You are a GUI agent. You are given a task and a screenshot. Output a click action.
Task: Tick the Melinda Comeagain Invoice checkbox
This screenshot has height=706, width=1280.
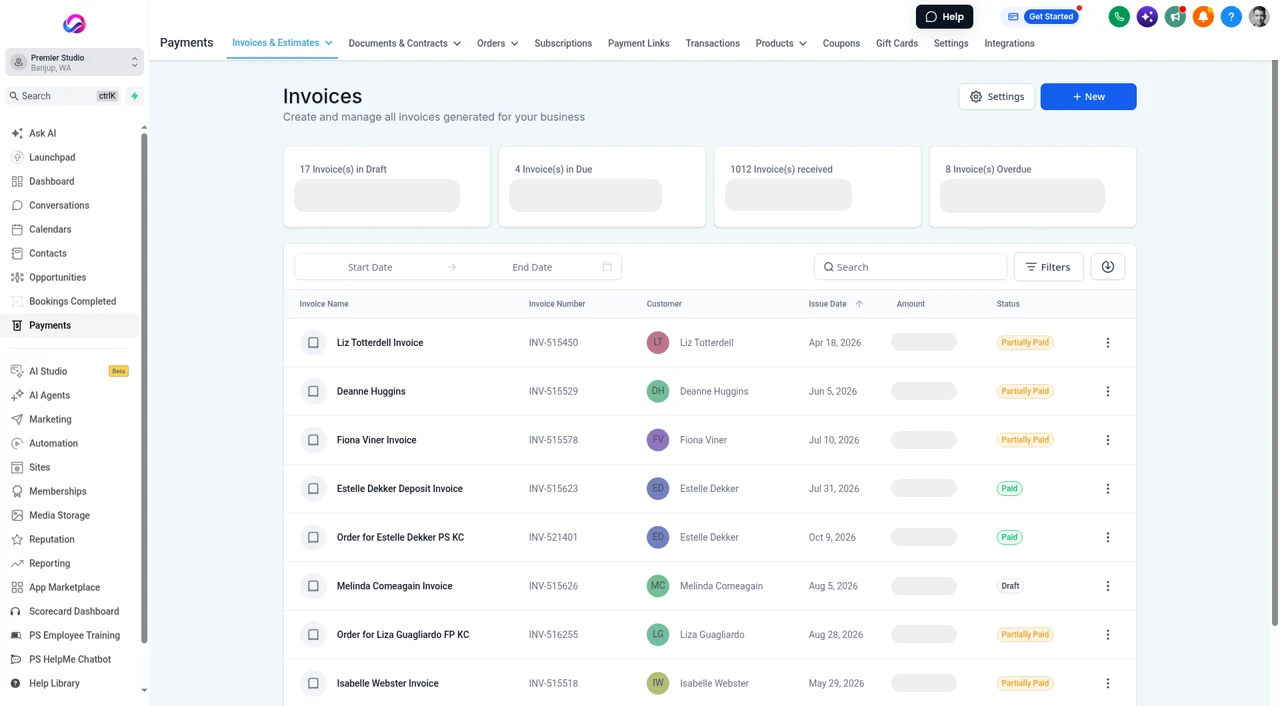point(313,586)
